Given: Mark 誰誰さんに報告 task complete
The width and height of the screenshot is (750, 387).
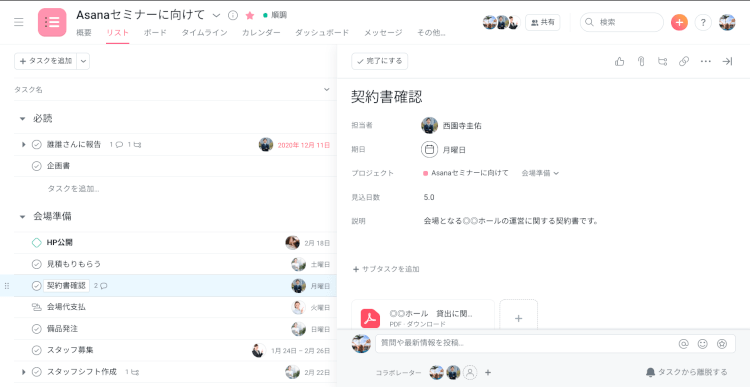Looking at the screenshot, I should tap(36, 144).
